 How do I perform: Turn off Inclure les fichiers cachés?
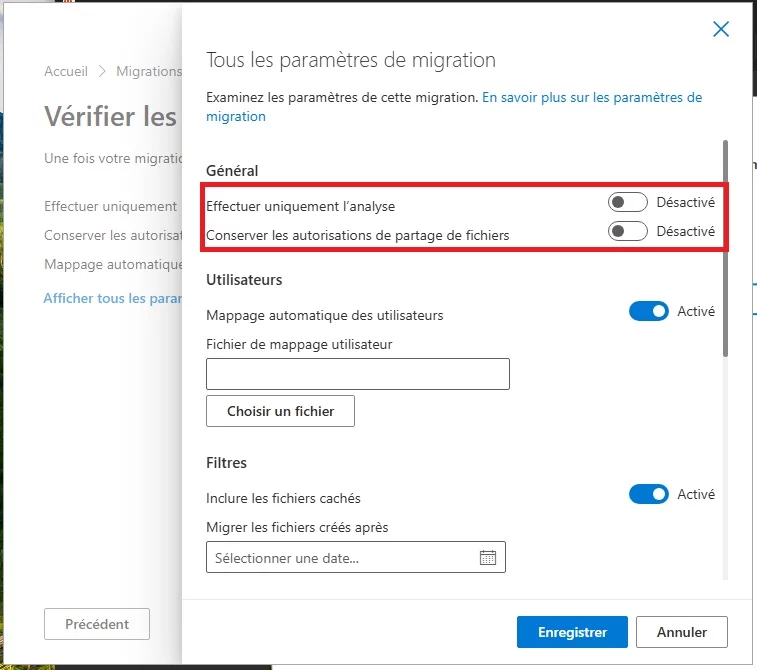(648, 494)
